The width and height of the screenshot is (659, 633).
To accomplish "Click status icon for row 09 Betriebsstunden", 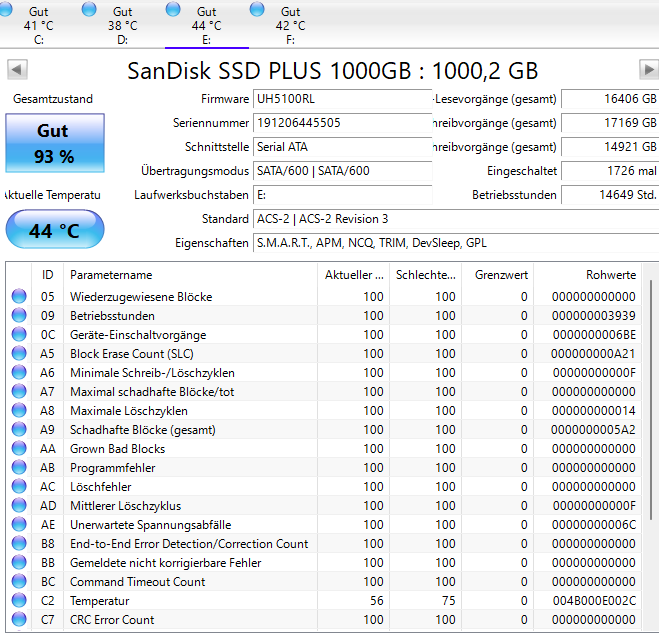I will click(x=19, y=315).
